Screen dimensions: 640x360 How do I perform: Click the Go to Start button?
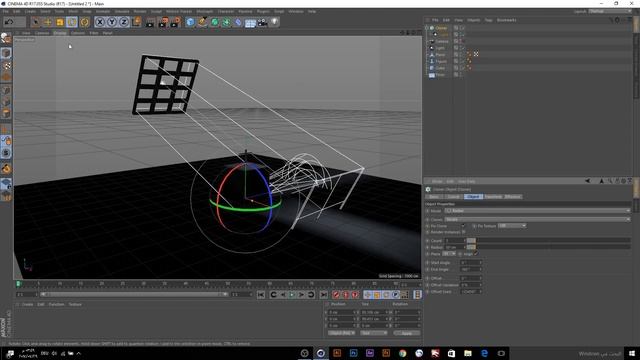261,295
